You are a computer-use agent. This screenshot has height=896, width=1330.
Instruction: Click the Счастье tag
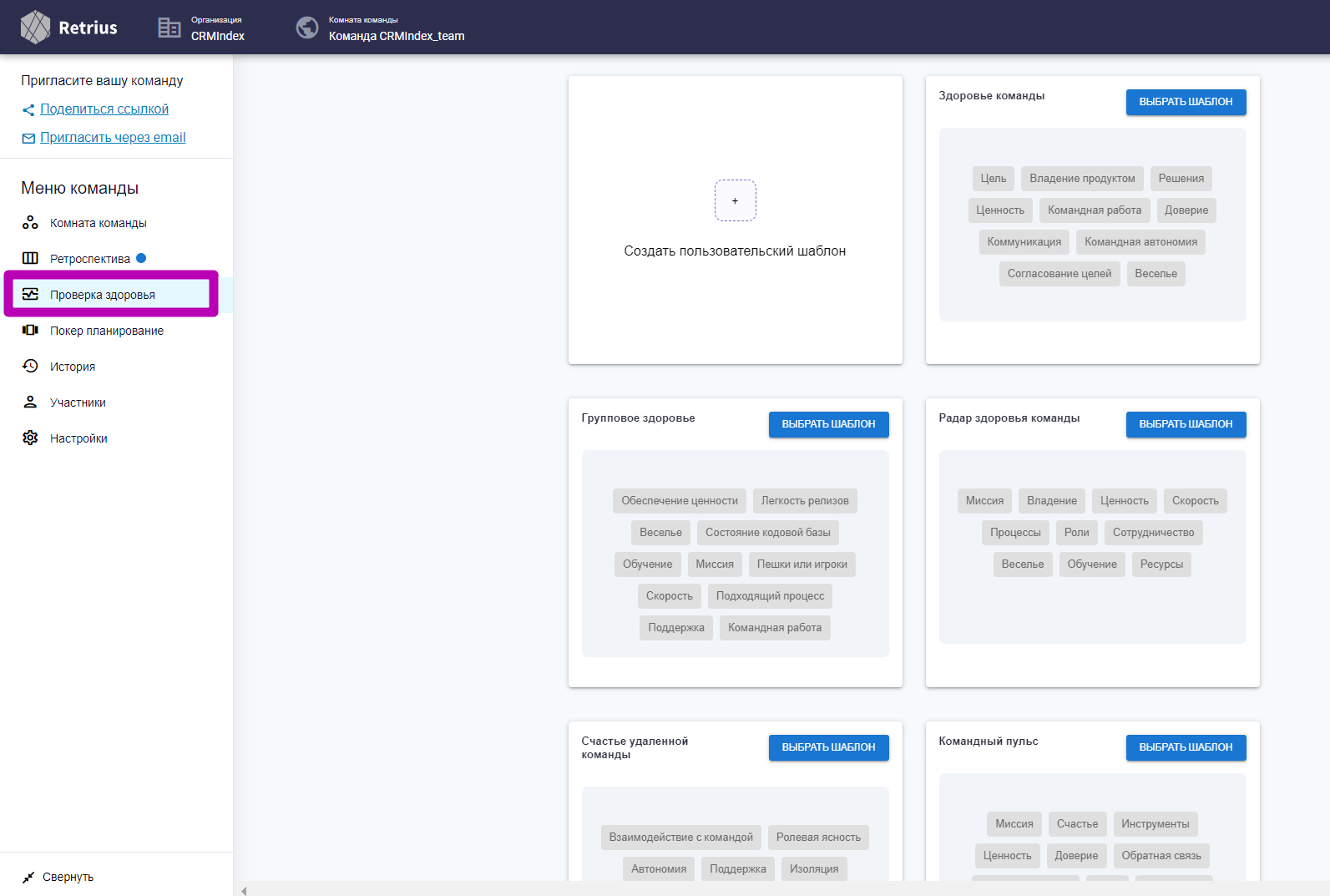(1077, 824)
